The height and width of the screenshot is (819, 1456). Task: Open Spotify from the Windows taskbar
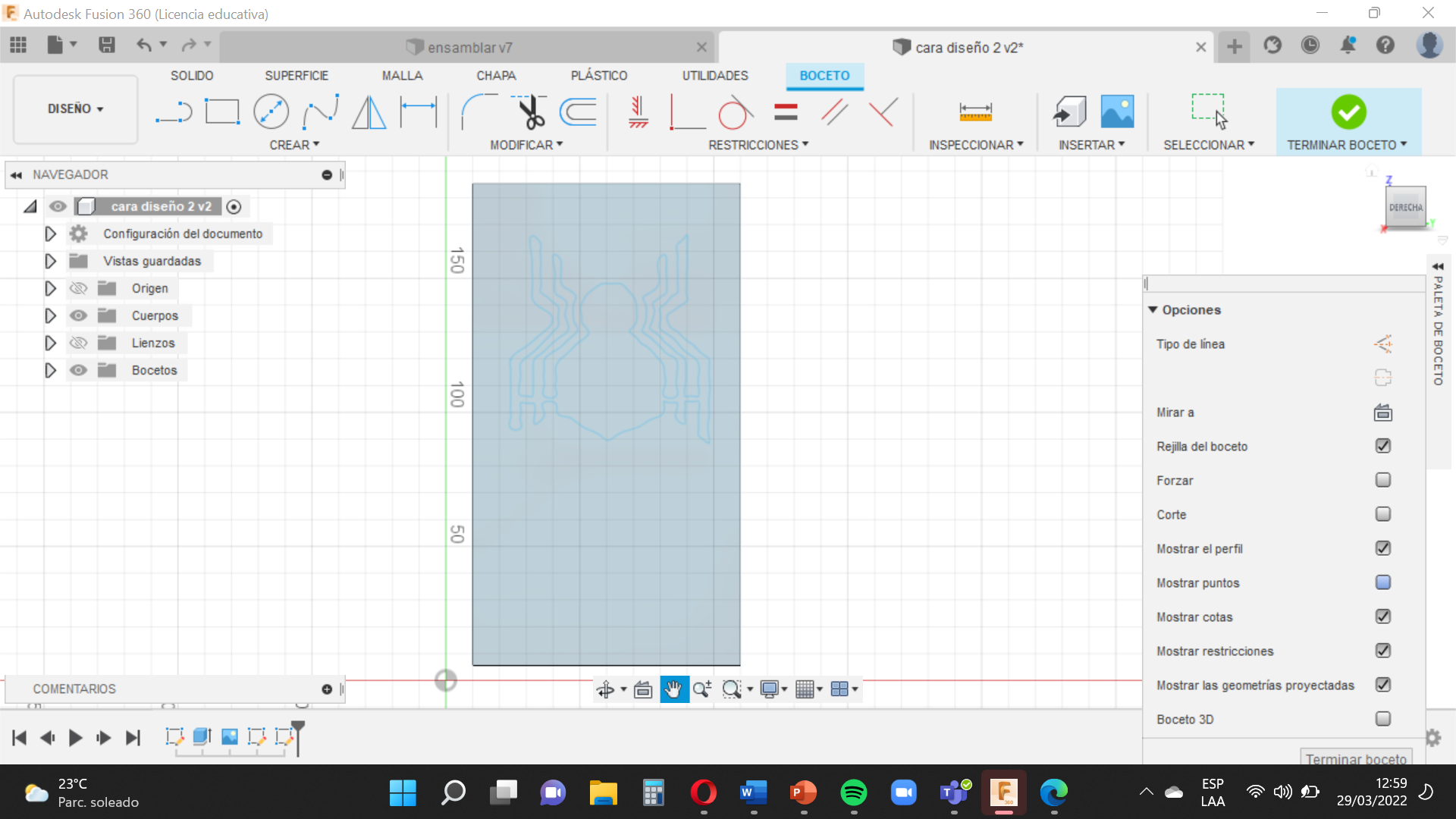point(854,793)
